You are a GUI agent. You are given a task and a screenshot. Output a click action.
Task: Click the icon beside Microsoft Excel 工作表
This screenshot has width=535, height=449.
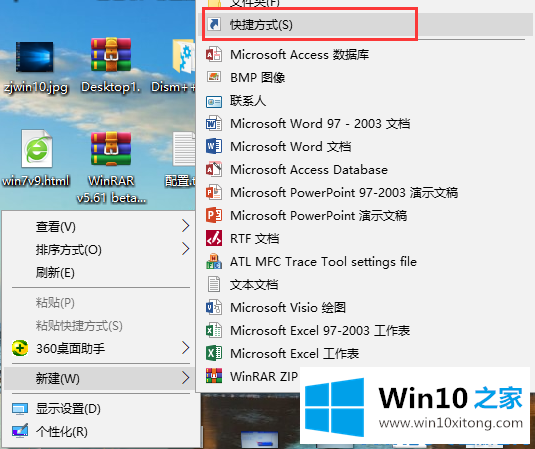pyautogui.click(x=214, y=353)
